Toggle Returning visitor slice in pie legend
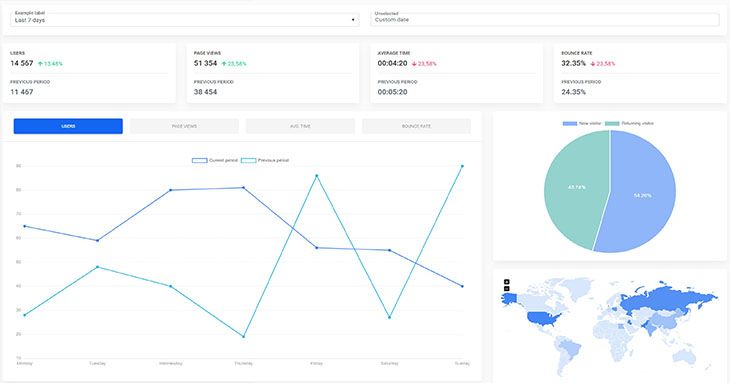 pos(629,123)
